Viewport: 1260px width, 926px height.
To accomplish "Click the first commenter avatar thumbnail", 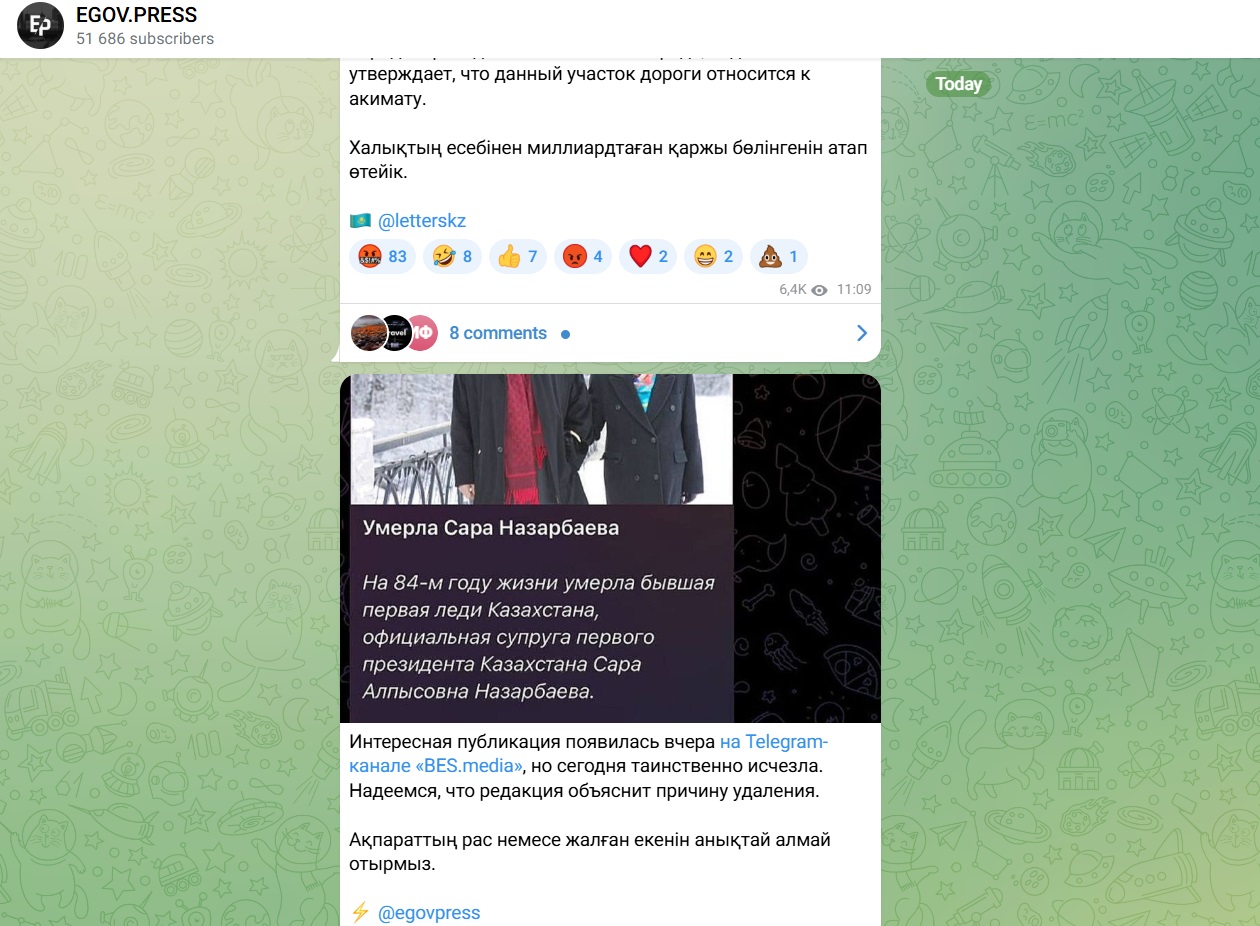I will point(369,333).
